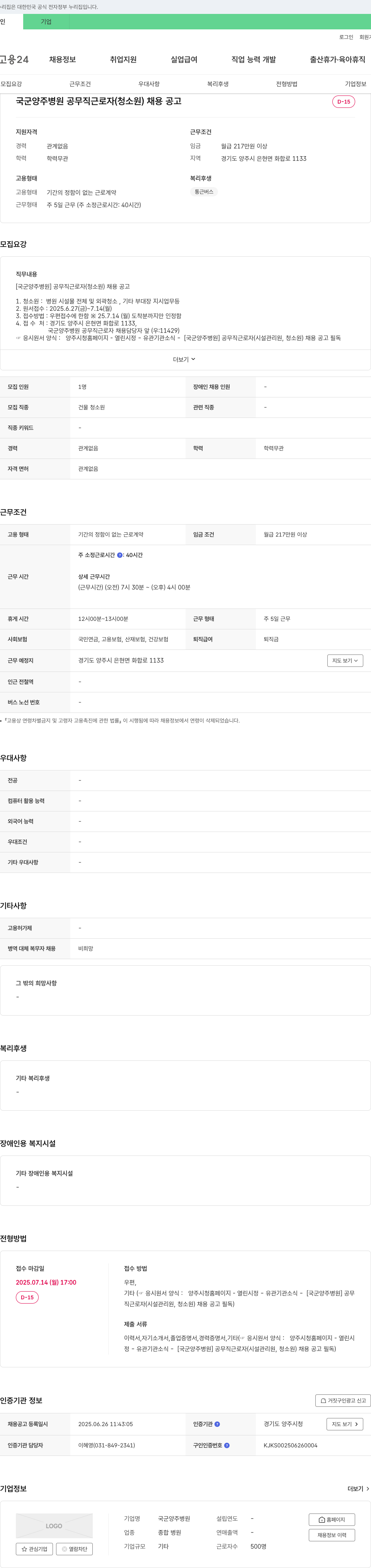Click the 근로자수 500명 value
The image size is (371, 1568).
259,1546
